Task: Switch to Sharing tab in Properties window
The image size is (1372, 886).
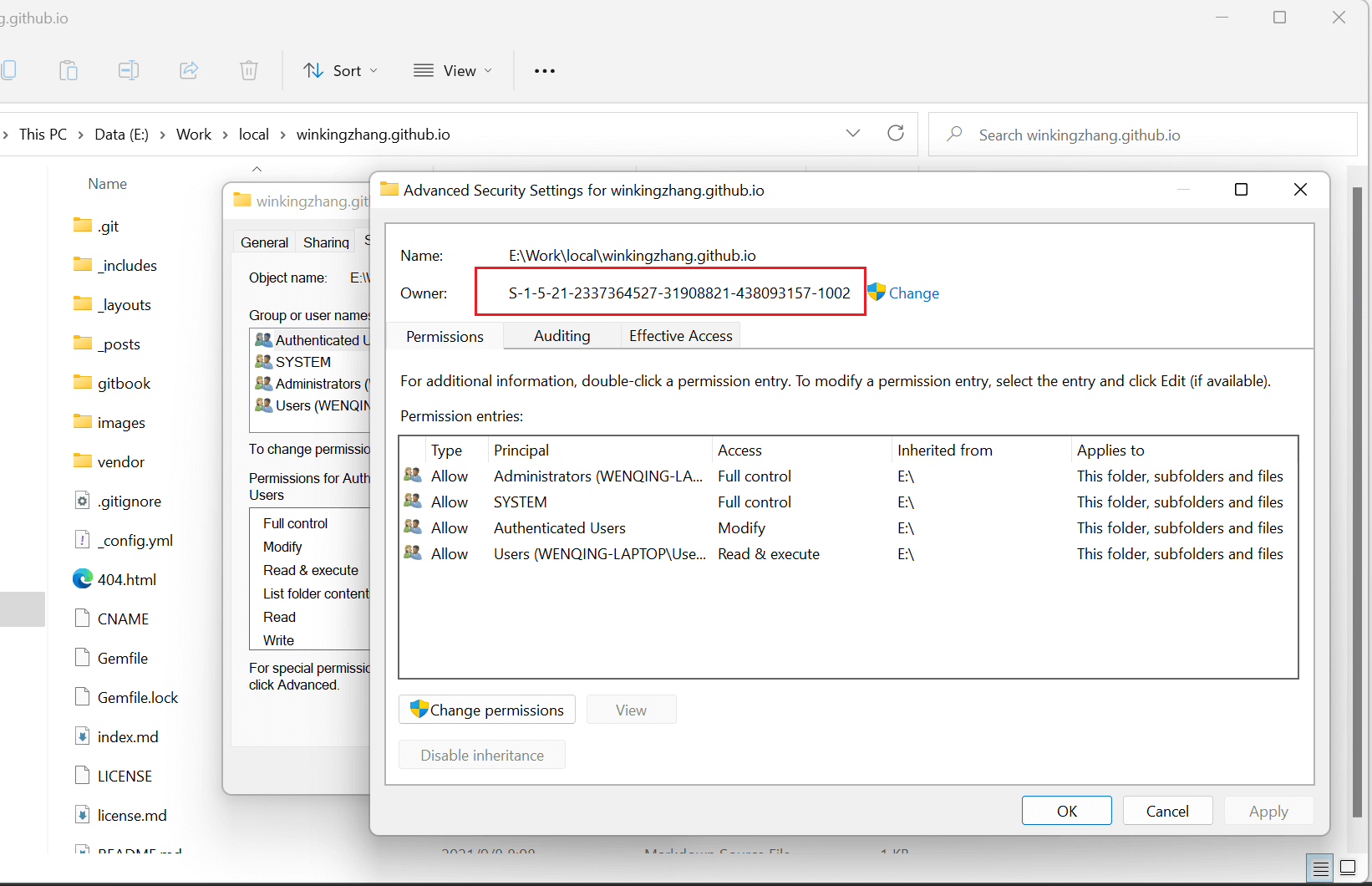Action: pyautogui.click(x=326, y=242)
